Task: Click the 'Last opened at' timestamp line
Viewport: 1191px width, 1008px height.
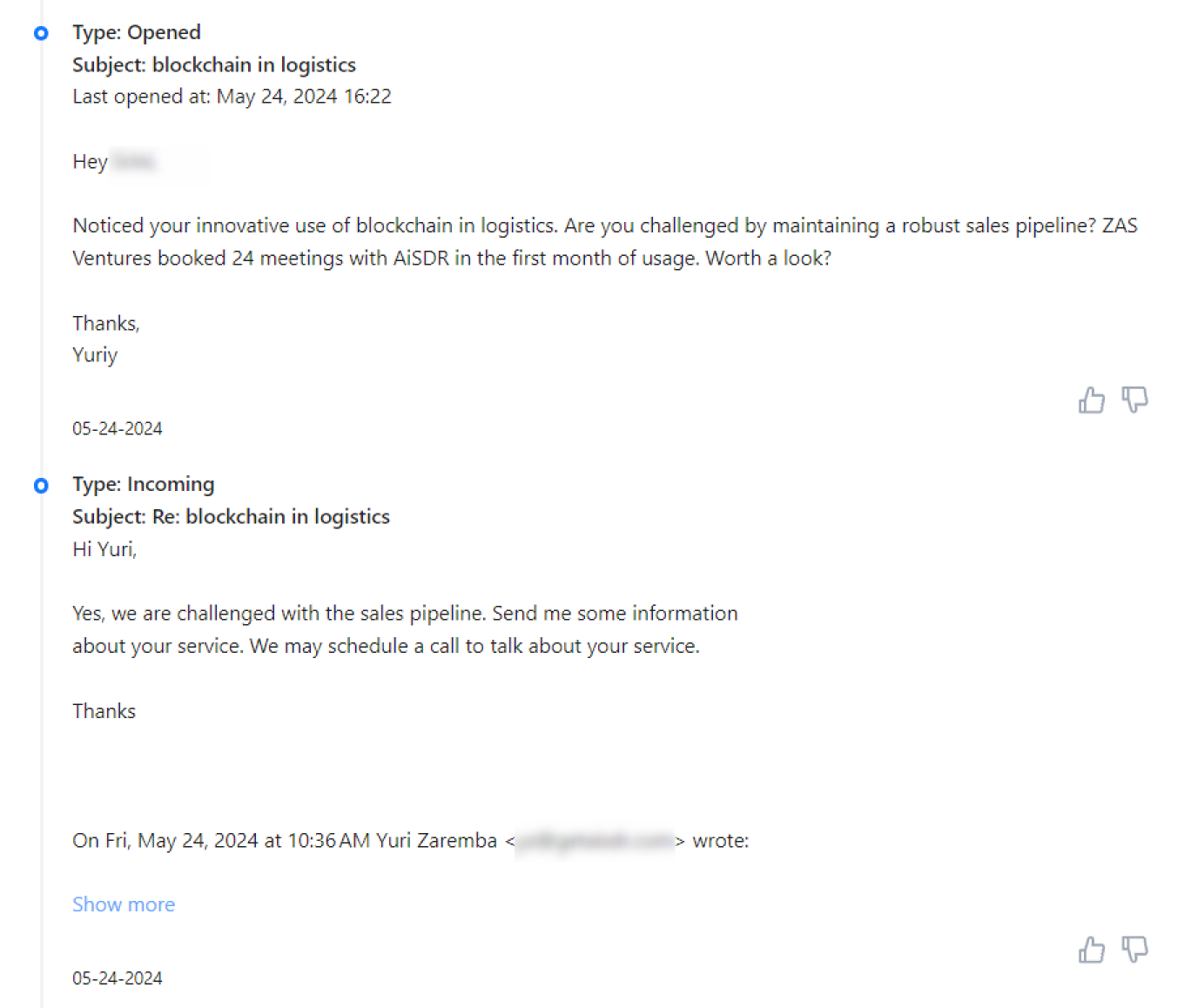Action: (x=232, y=97)
